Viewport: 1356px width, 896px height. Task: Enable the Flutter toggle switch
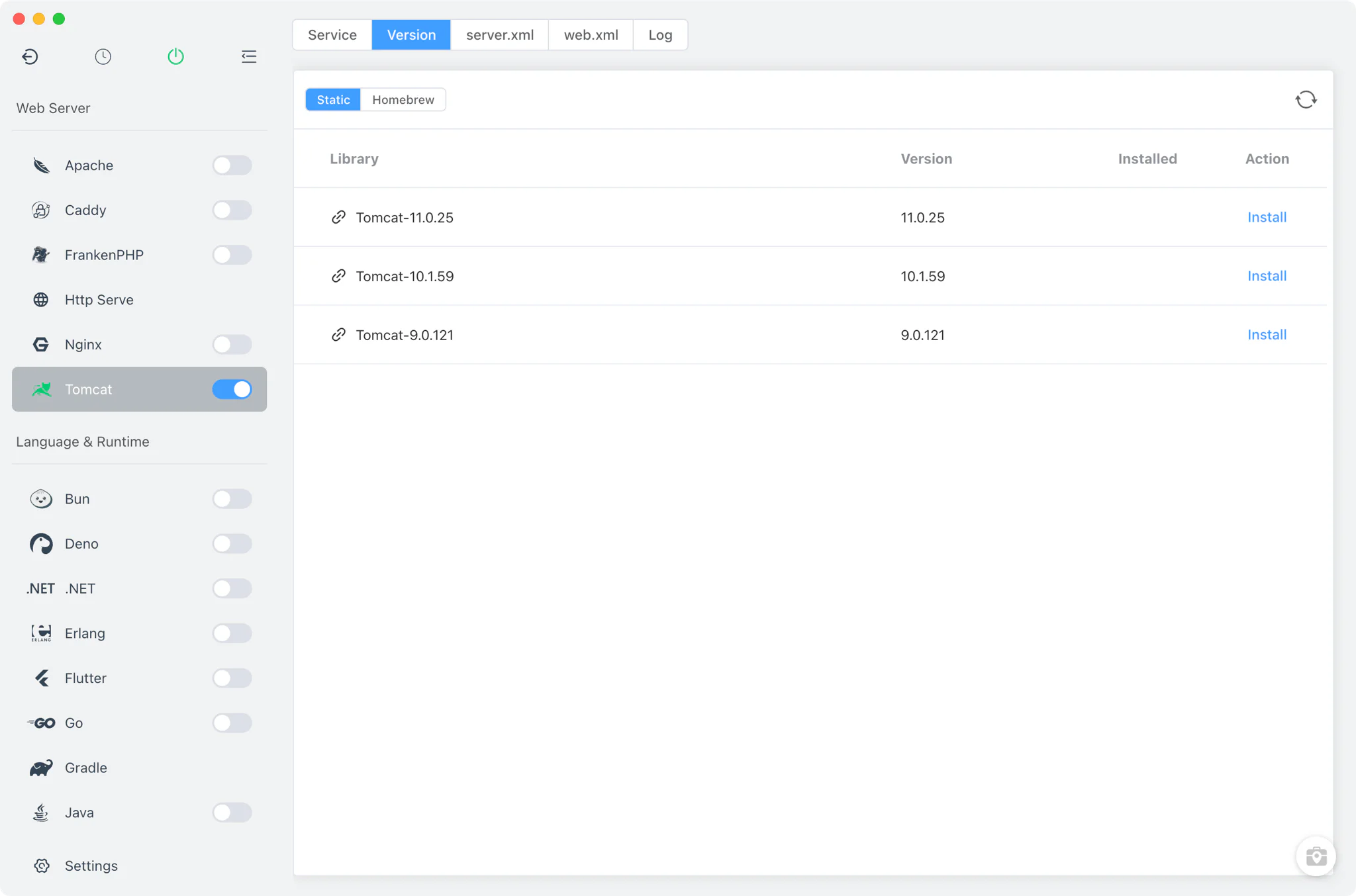[232, 678]
